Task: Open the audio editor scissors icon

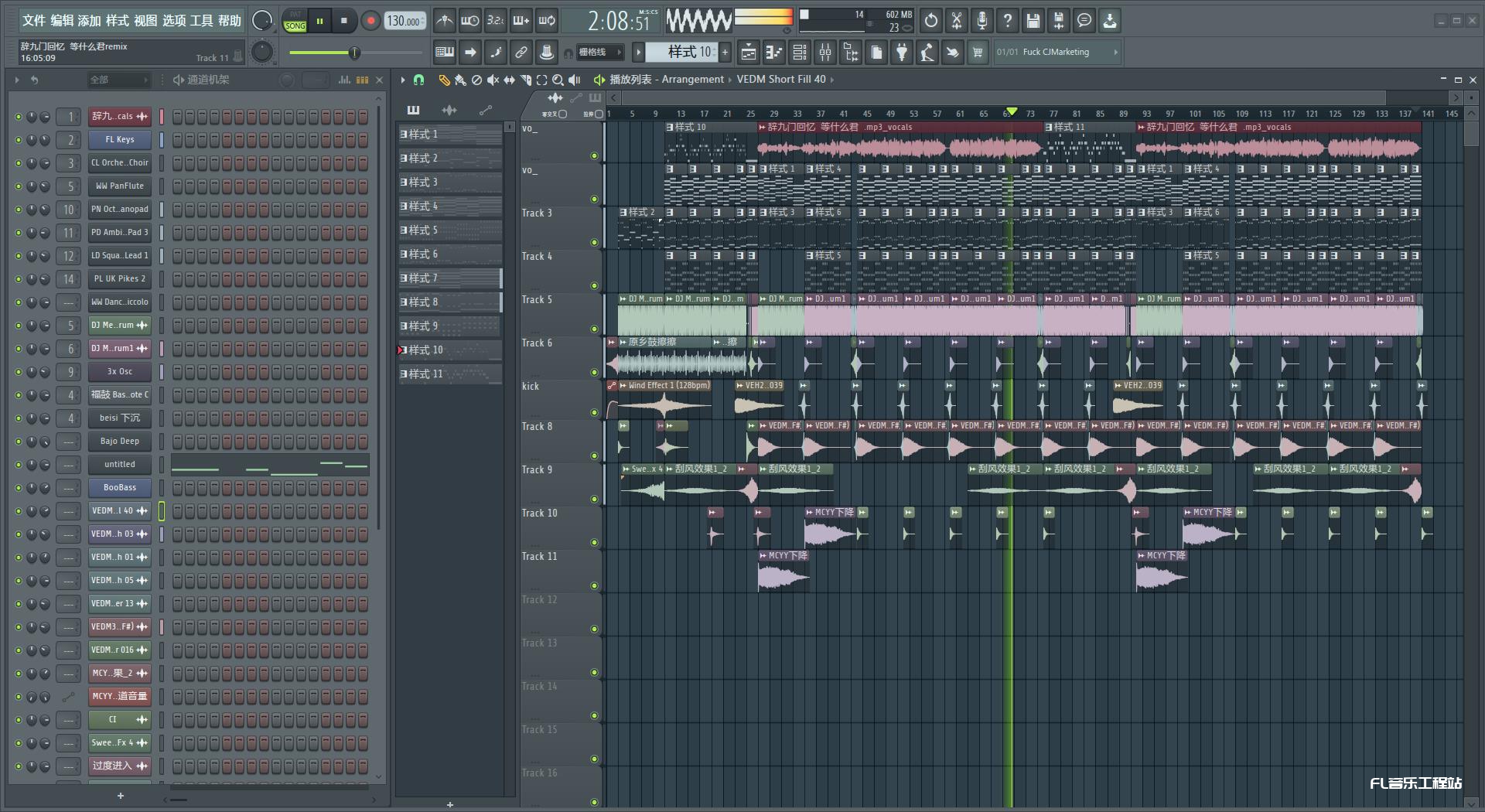Action: tap(957, 21)
